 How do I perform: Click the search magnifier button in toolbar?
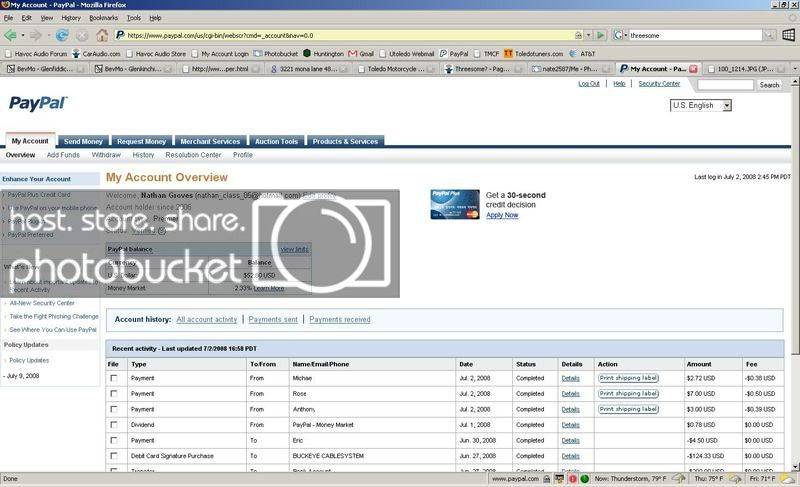[x=769, y=35]
